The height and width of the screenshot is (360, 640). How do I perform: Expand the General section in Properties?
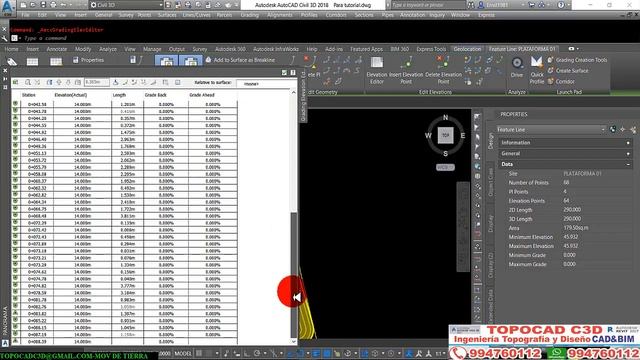pyautogui.click(x=565, y=153)
